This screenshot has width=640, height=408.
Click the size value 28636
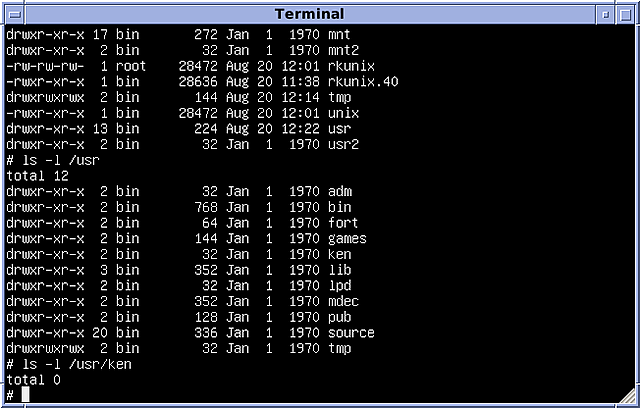point(198,82)
